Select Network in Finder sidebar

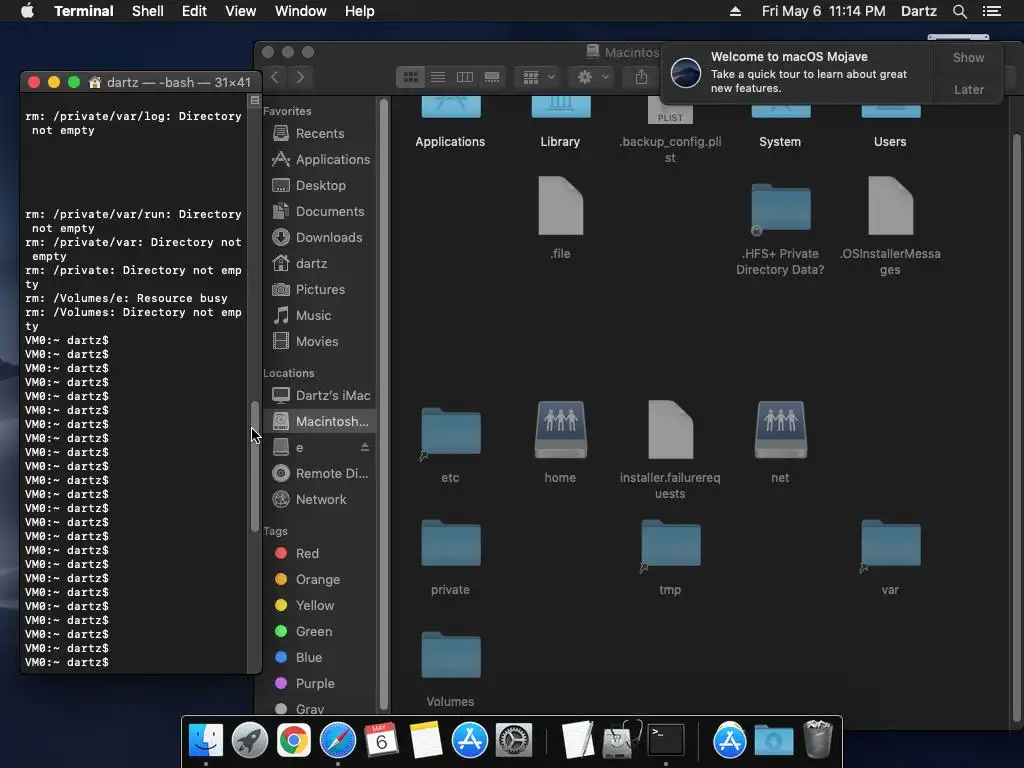click(319, 500)
